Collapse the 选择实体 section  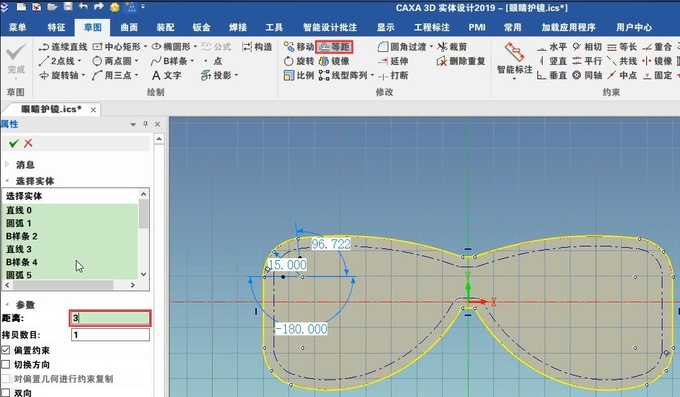click(x=7, y=180)
